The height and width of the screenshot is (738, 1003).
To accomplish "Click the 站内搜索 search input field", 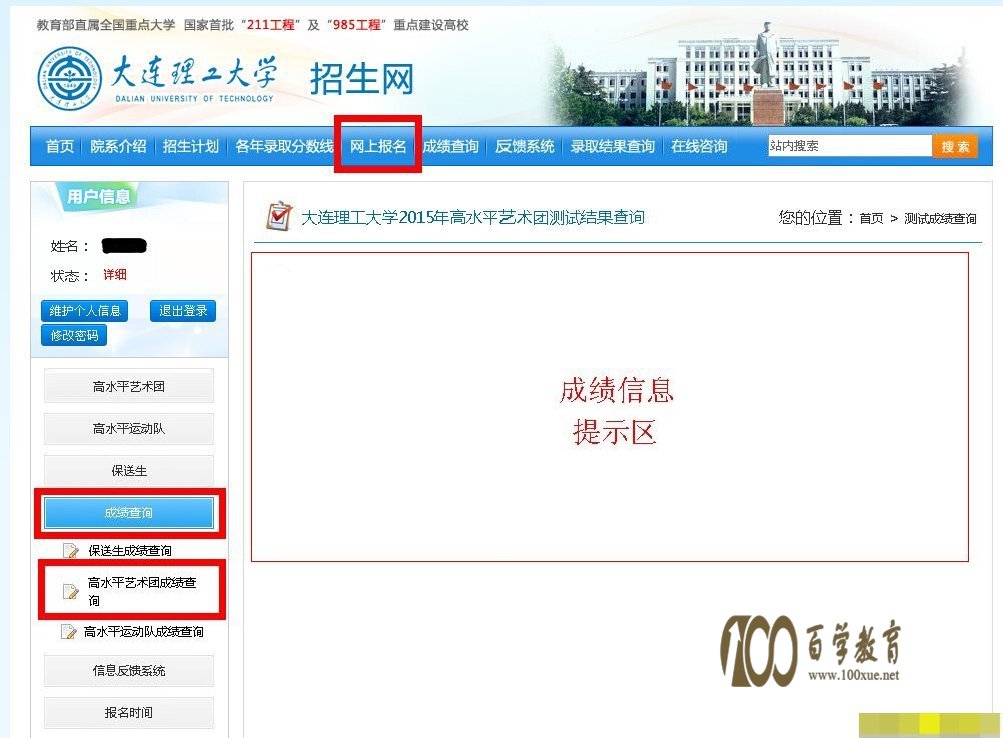I will coord(849,146).
